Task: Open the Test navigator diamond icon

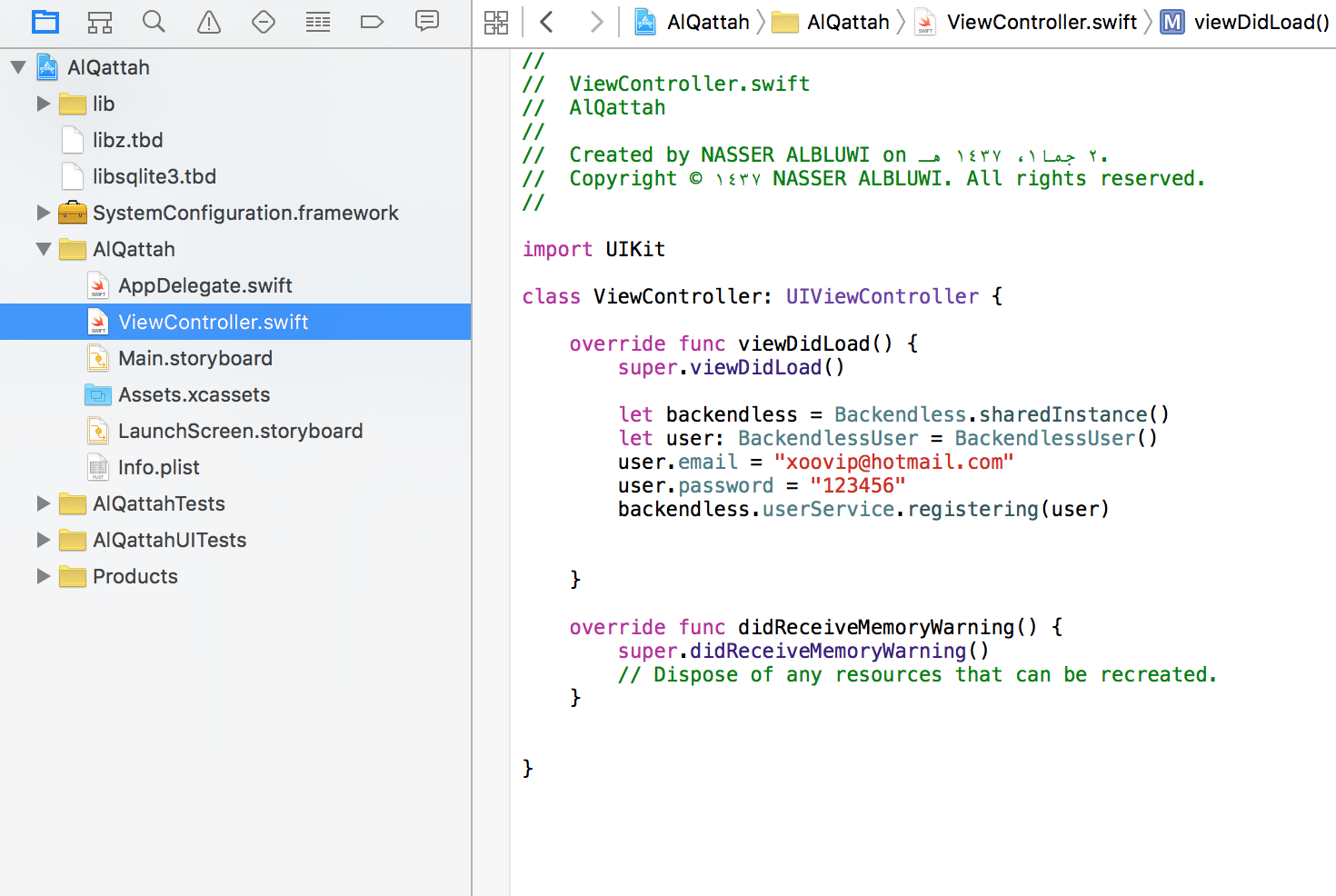Action: (x=264, y=22)
